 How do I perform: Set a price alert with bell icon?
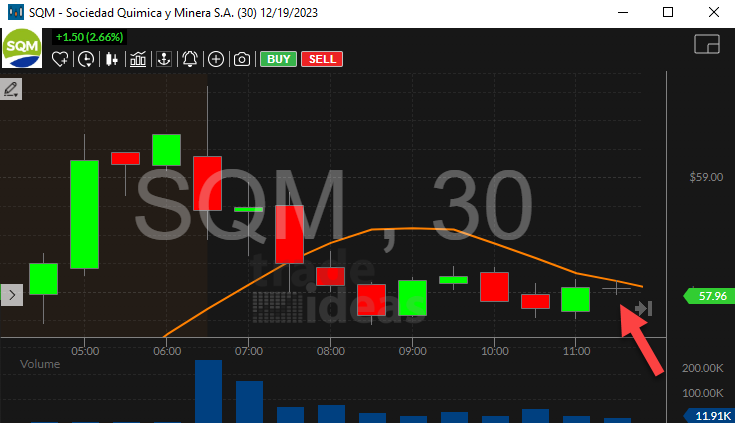coord(190,59)
